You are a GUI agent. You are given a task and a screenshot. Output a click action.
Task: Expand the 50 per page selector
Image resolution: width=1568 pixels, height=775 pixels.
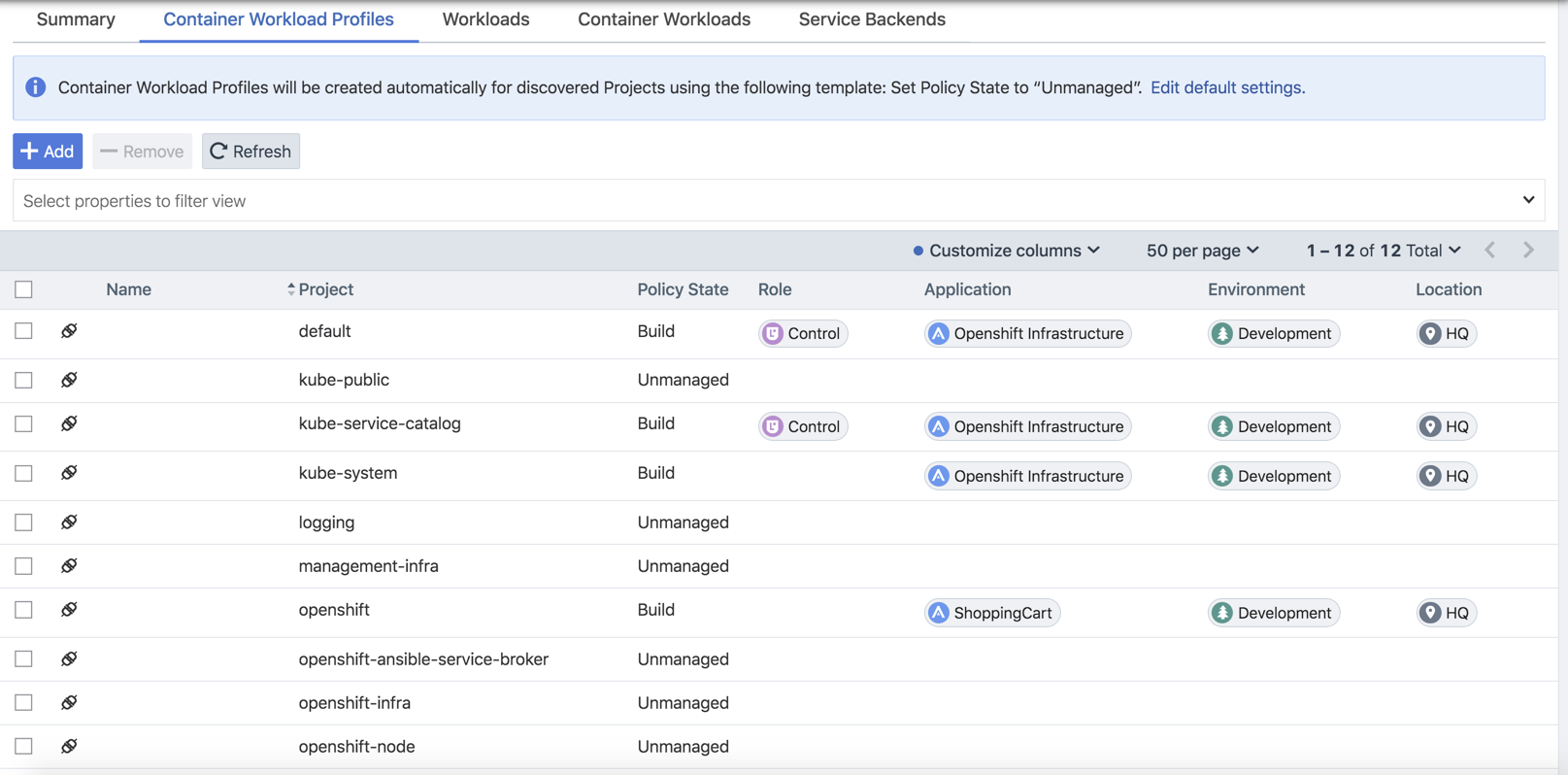(x=1202, y=251)
